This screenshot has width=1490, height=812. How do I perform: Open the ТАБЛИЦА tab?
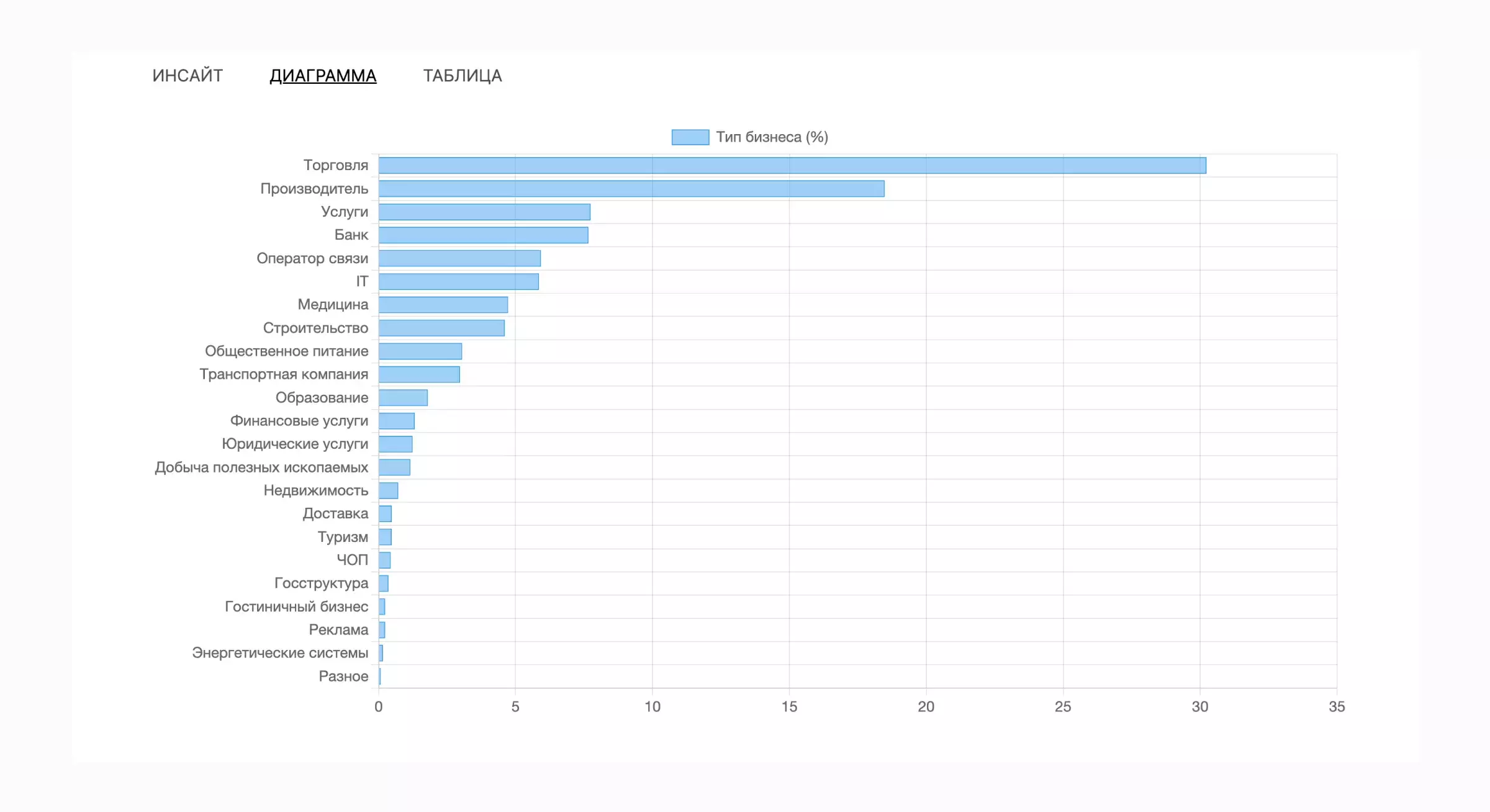click(463, 76)
